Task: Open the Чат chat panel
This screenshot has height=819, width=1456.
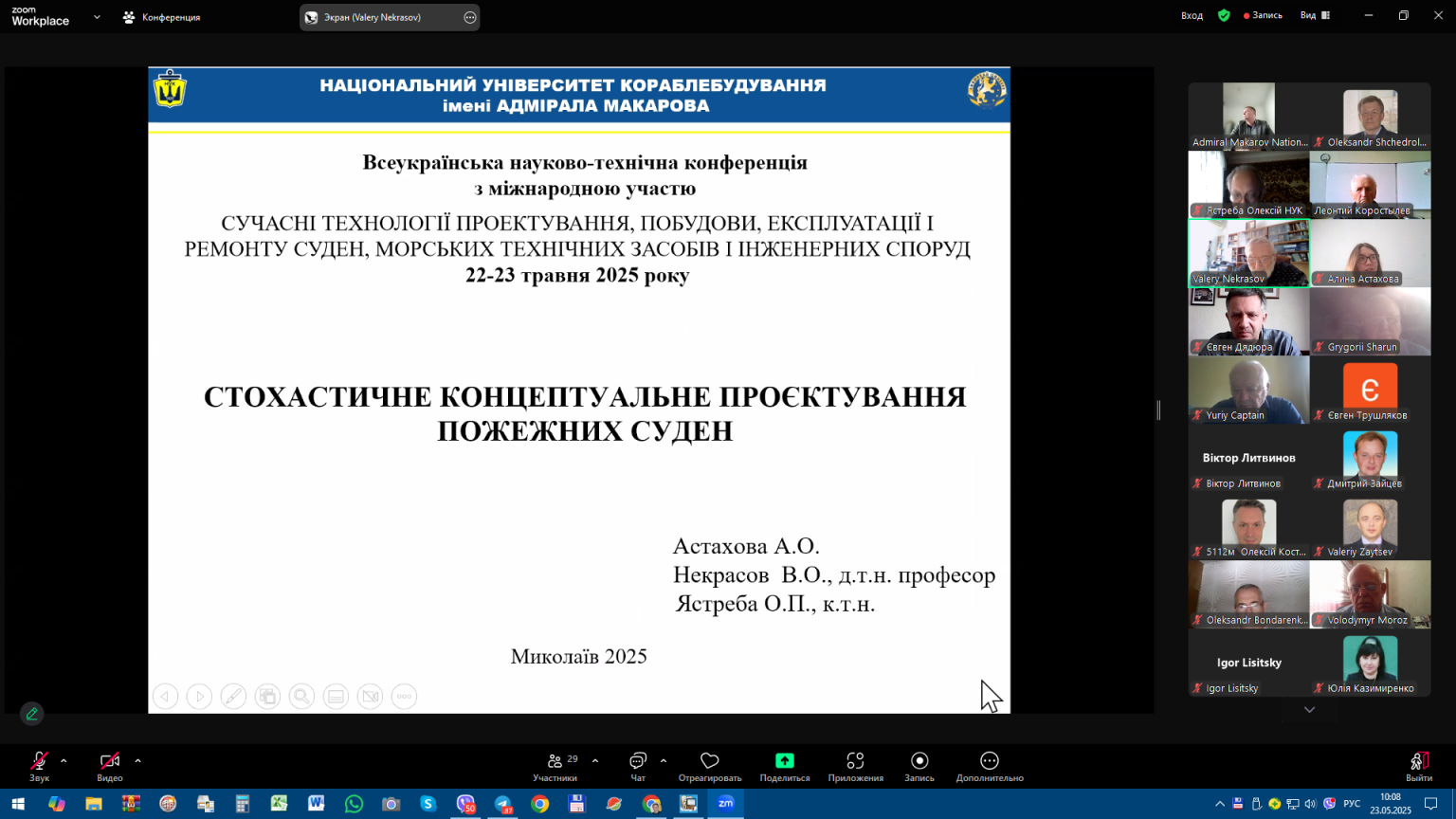Action: pos(638,766)
